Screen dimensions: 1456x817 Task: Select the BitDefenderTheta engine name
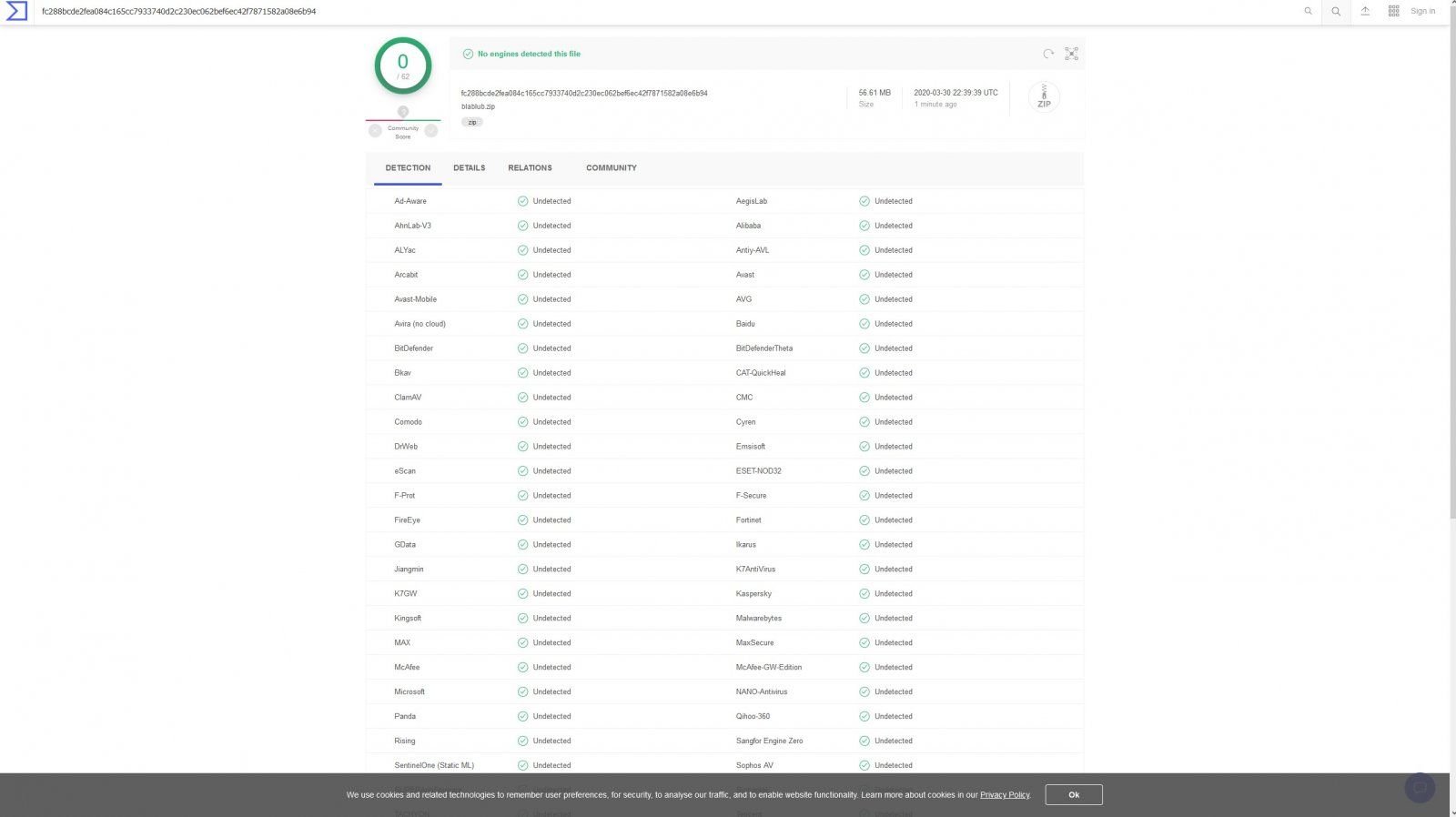[x=763, y=348]
